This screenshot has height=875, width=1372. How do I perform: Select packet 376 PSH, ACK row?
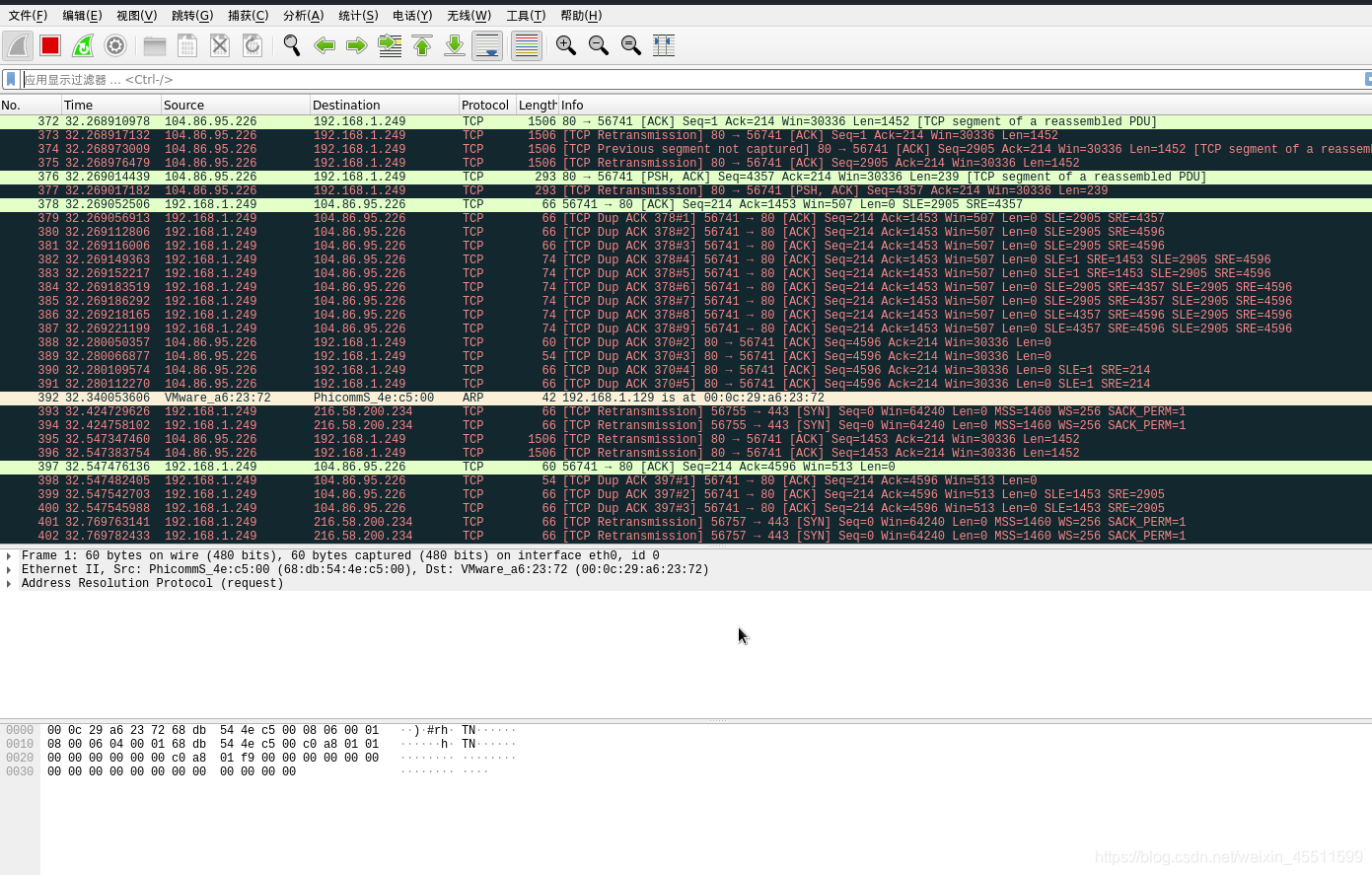[686, 177]
